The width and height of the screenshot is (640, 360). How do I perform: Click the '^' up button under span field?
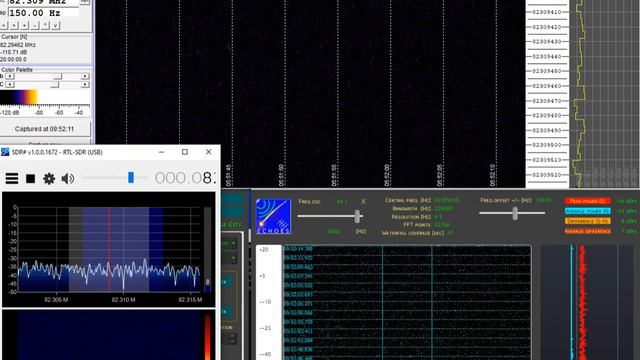coord(46,25)
